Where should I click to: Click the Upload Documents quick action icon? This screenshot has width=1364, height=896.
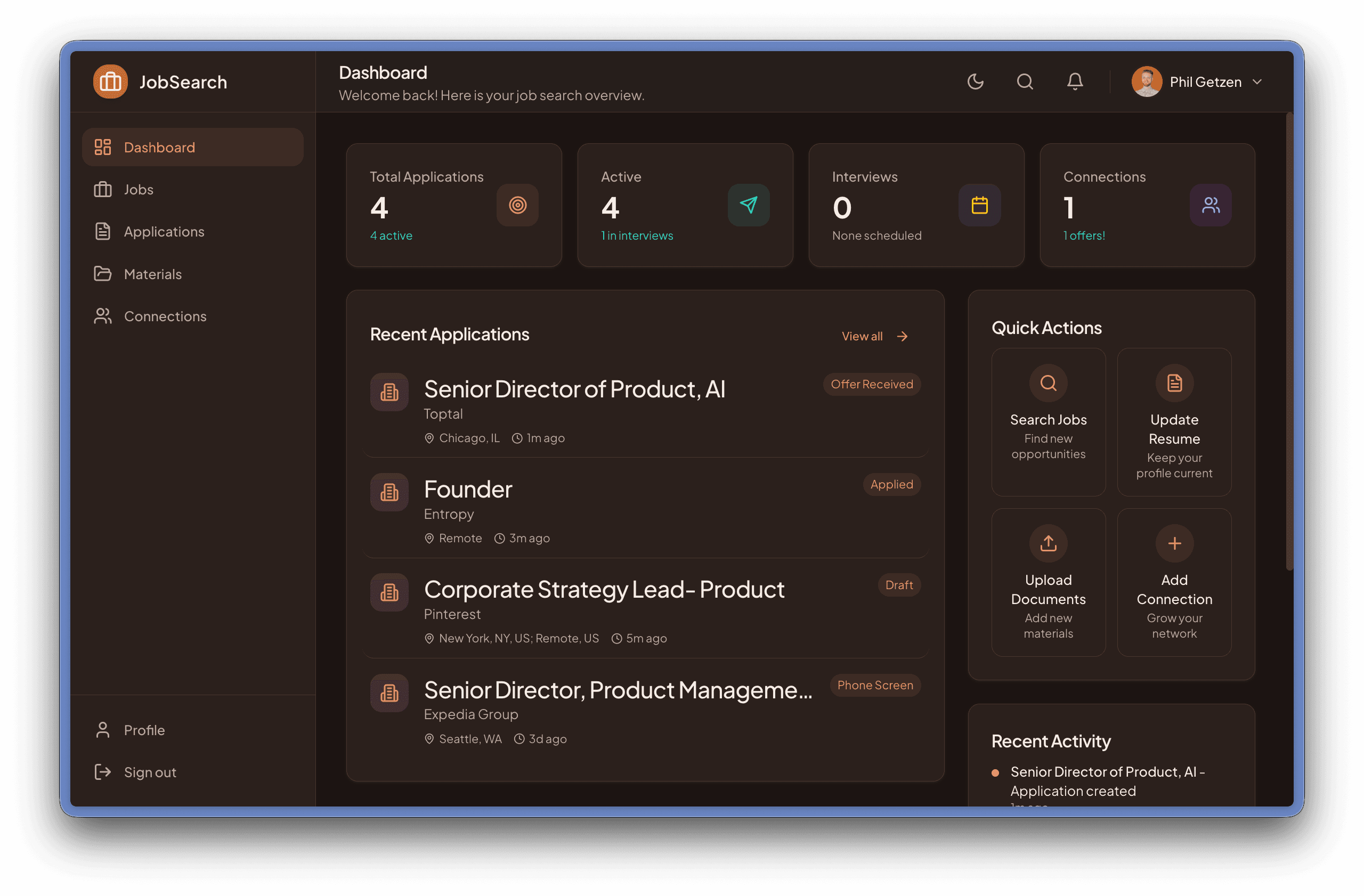coord(1048,543)
